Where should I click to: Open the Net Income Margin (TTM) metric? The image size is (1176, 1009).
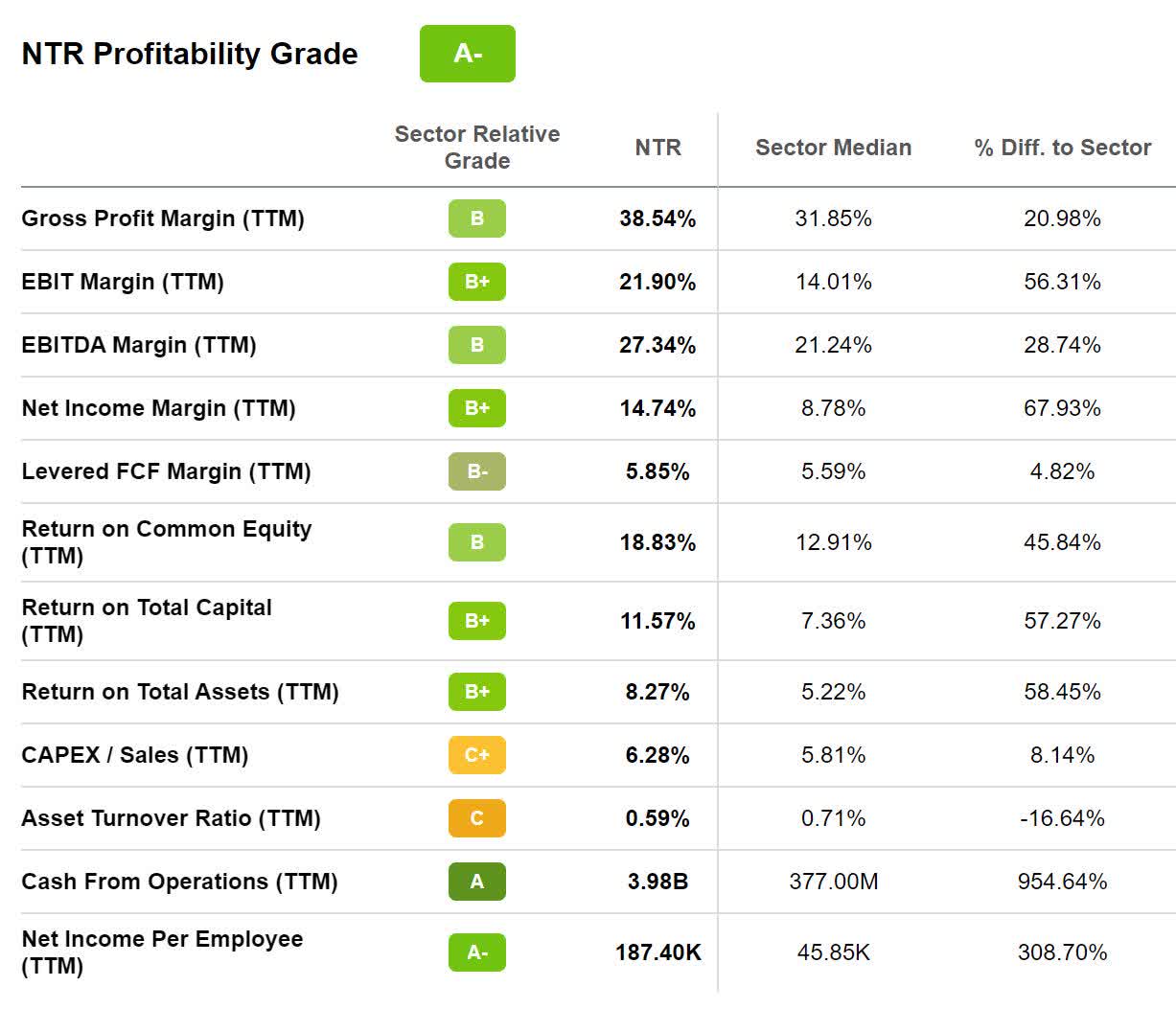coord(158,408)
